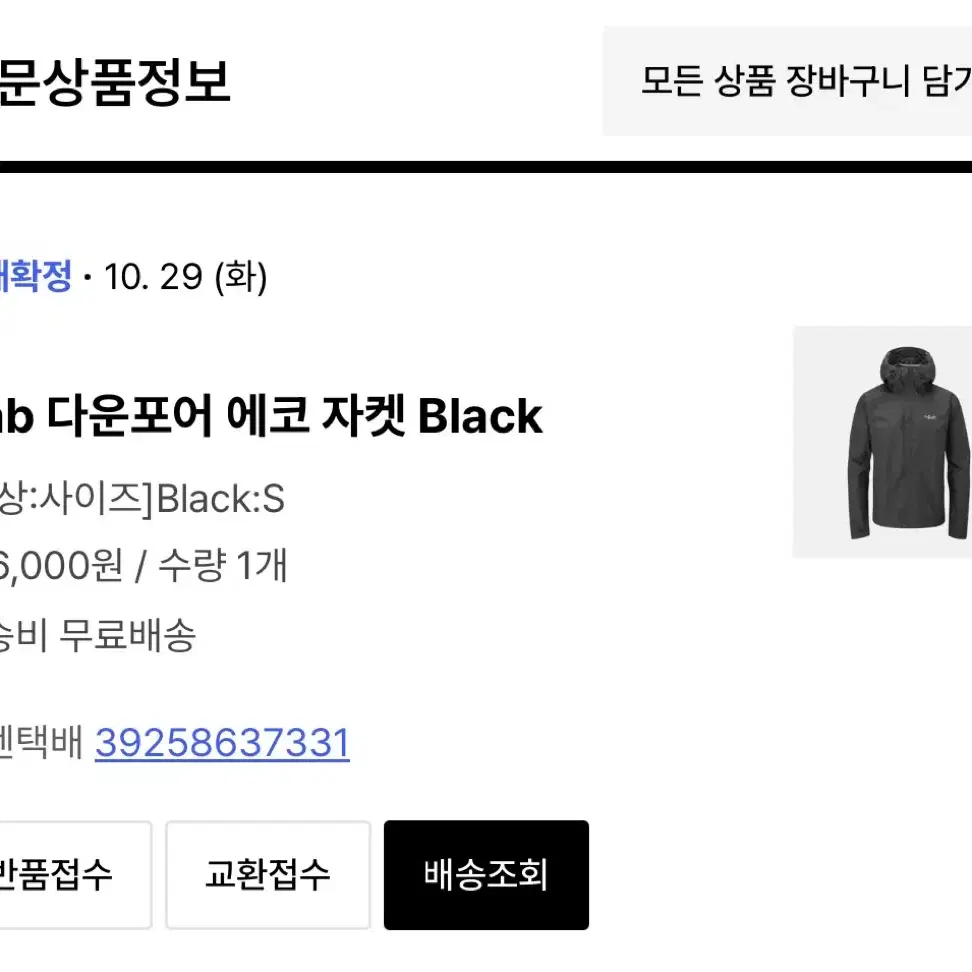Click the size "S" in option line
This screenshot has width=972, height=972.
coord(277,500)
